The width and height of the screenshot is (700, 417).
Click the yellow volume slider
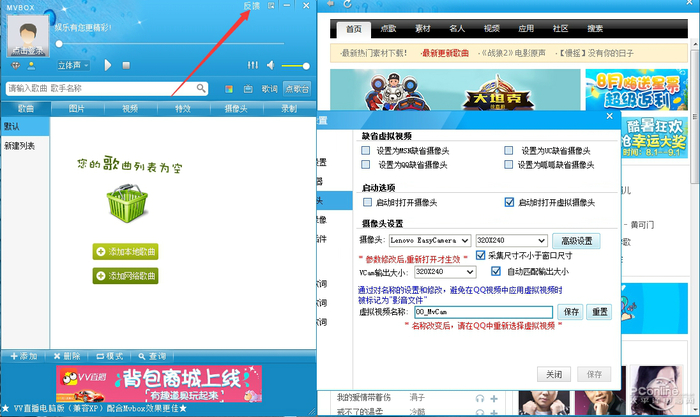tap(296, 66)
